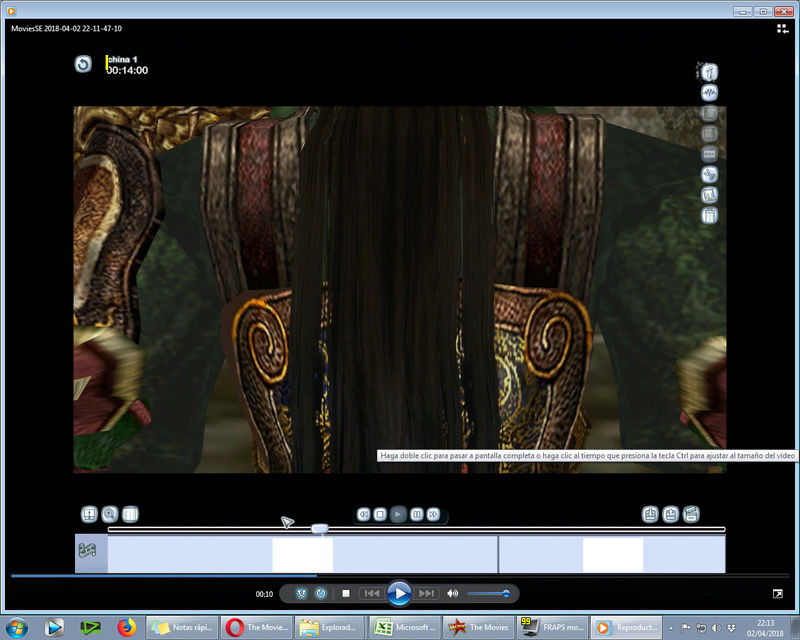The height and width of the screenshot is (640, 800).
Task: Mute the player sound
Action: 452,594
